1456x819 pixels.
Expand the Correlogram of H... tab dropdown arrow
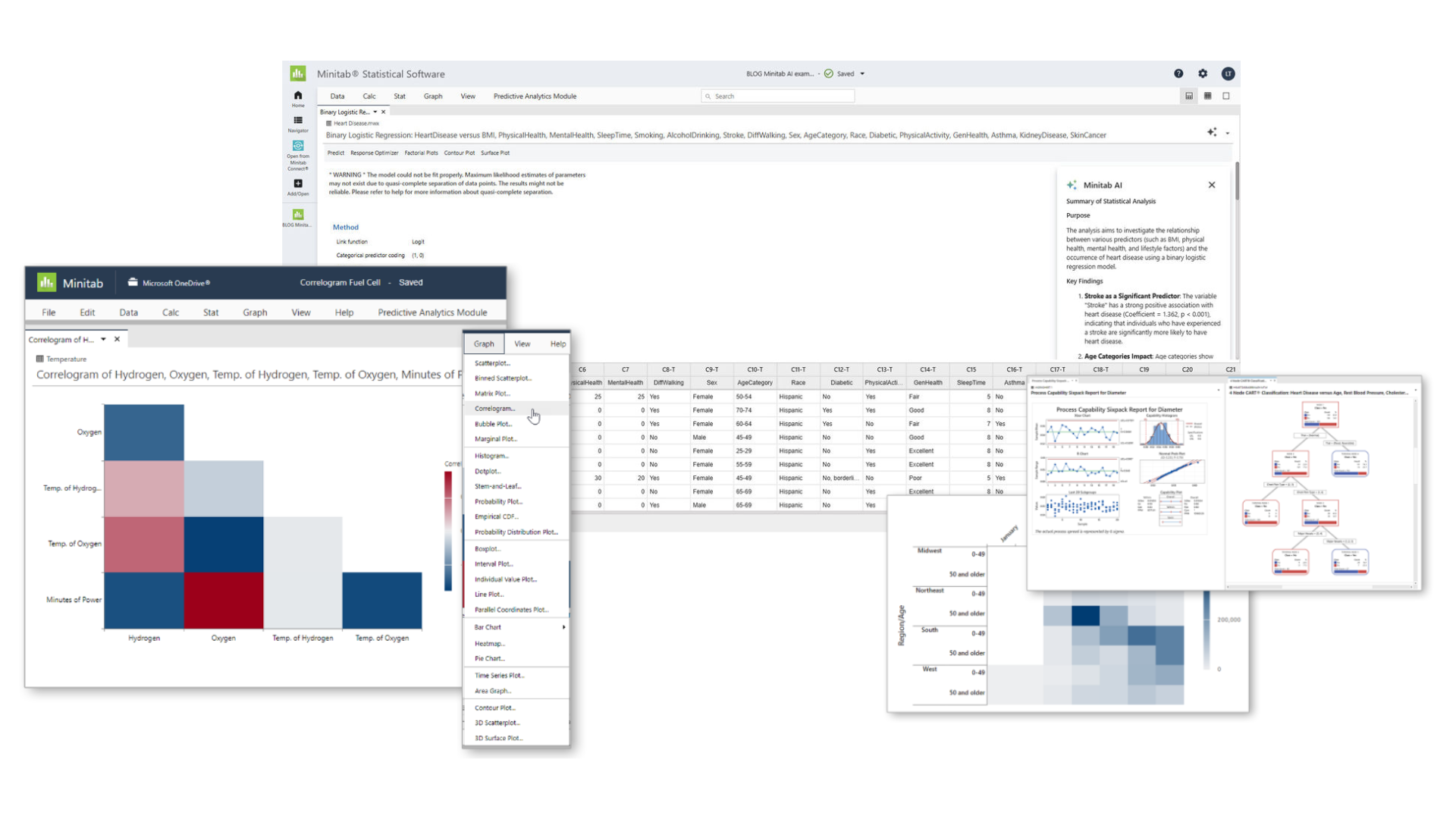103,339
